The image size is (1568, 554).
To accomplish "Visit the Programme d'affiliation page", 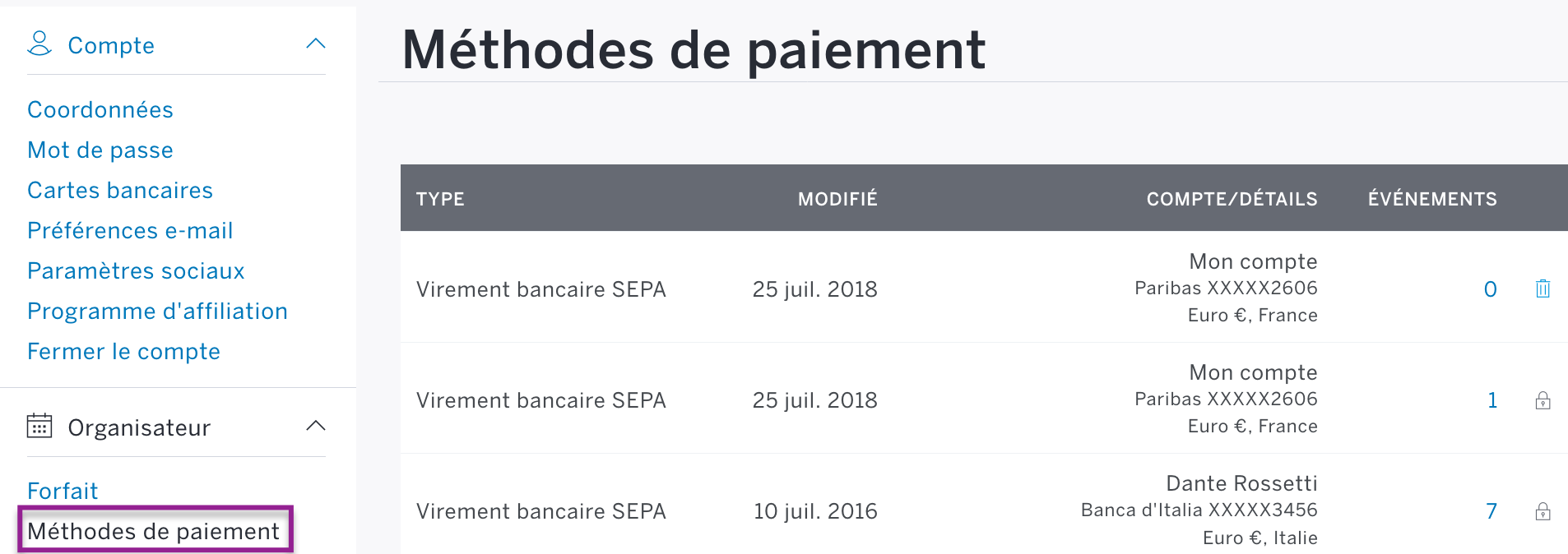I will click(157, 311).
